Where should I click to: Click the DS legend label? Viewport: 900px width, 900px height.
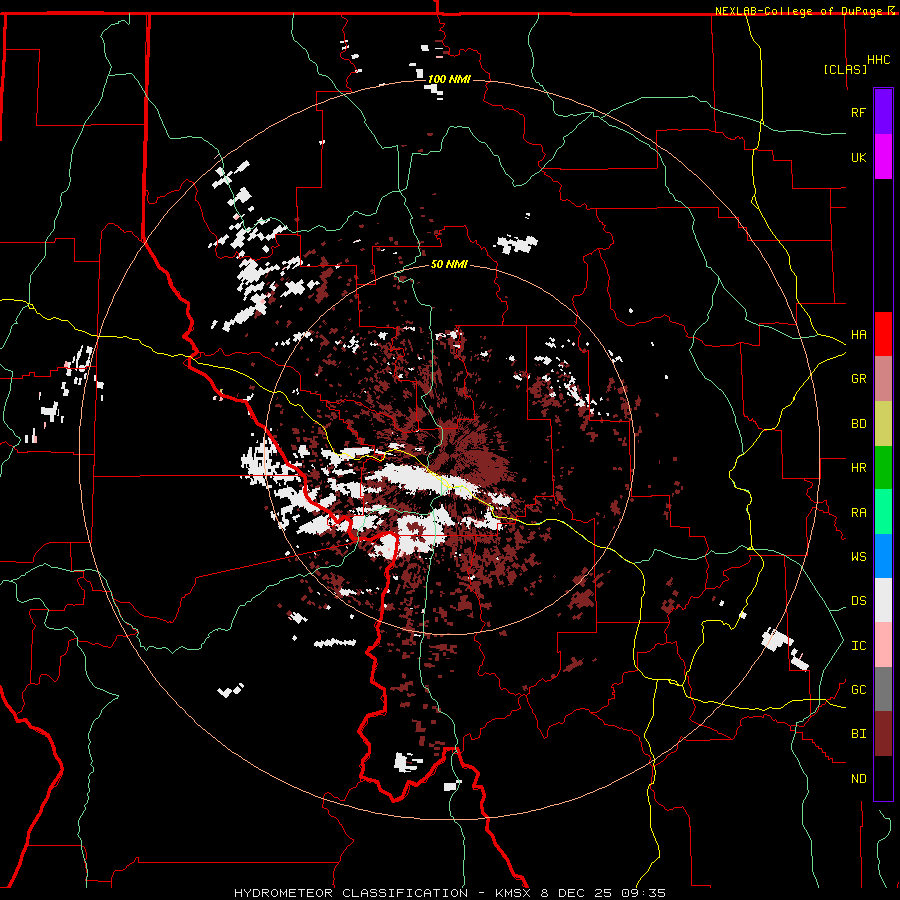[x=858, y=601]
